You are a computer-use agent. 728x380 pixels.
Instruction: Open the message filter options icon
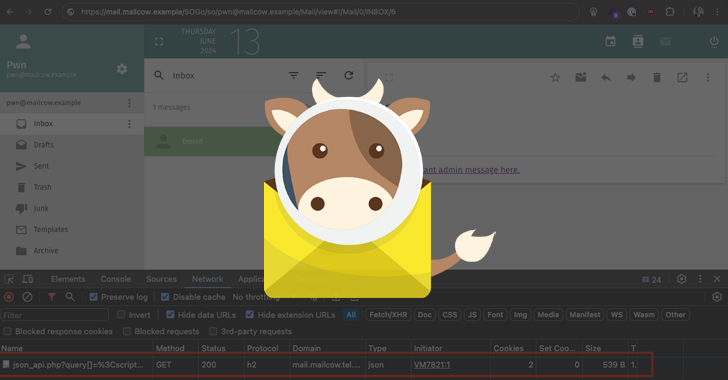coord(293,75)
